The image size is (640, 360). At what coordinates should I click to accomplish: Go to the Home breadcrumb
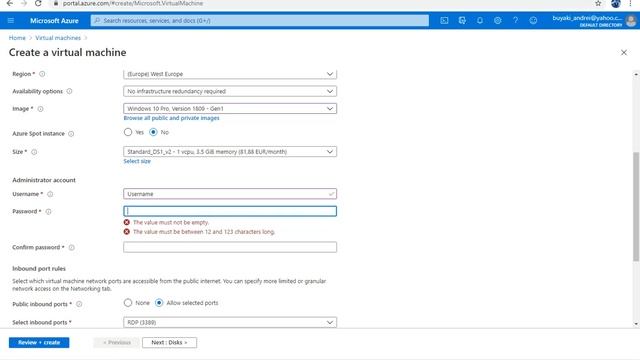[x=17, y=38]
